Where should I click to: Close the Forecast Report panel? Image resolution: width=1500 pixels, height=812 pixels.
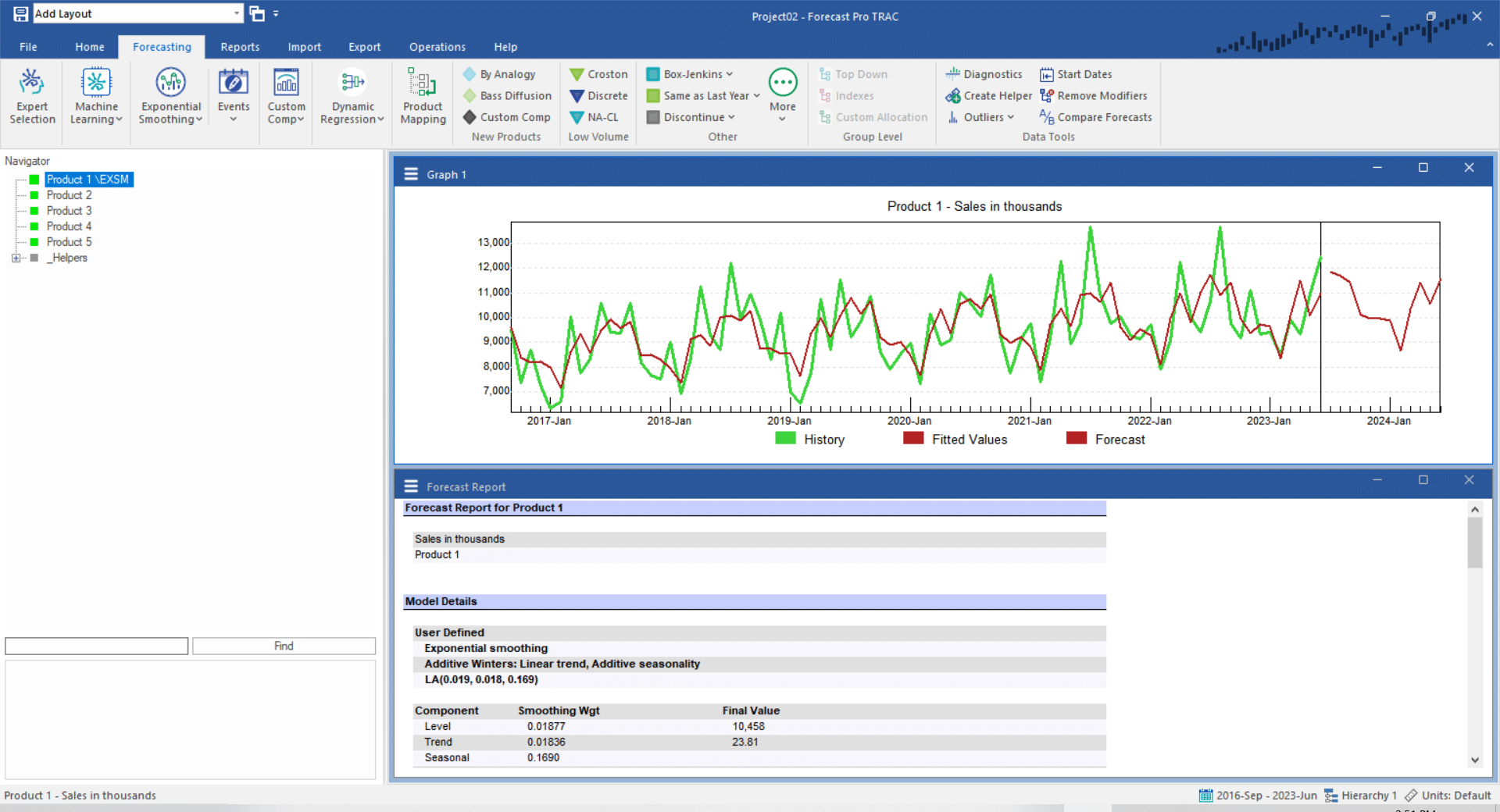pos(1469,479)
